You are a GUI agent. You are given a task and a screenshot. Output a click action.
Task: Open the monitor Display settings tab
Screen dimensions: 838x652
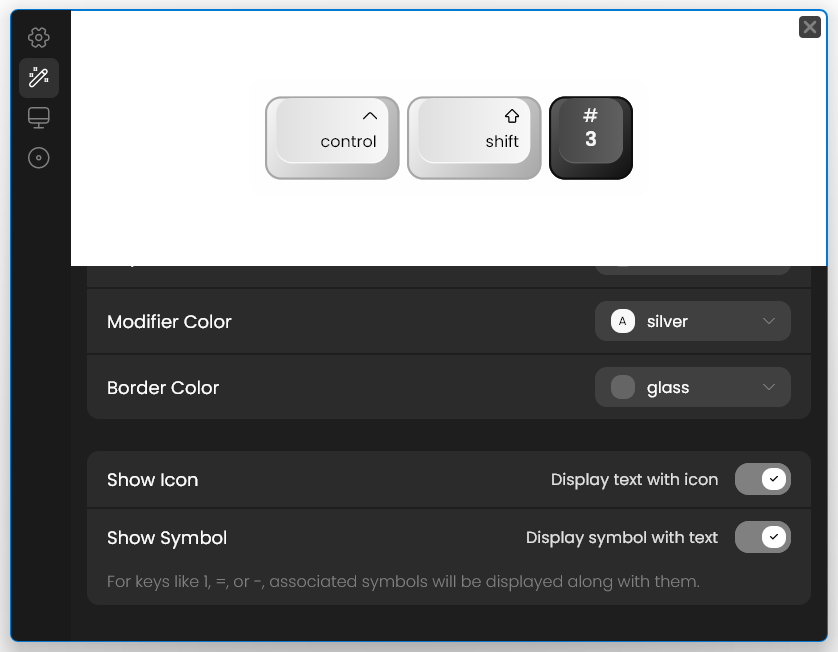coord(38,118)
